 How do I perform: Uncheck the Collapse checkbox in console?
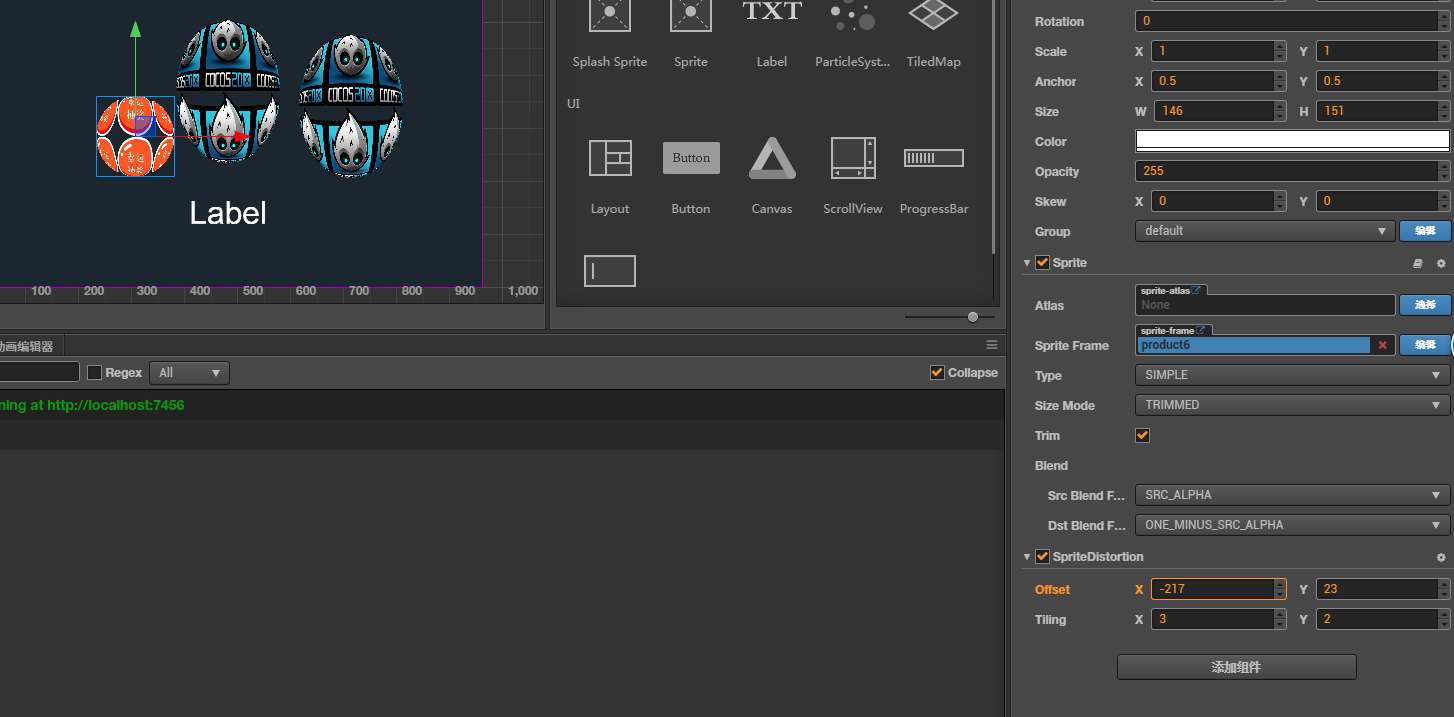pos(937,372)
